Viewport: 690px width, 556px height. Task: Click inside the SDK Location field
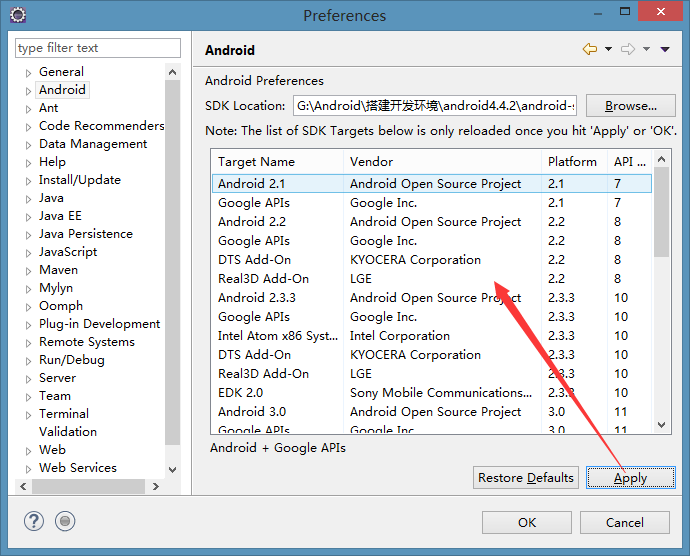click(x=435, y=106)
